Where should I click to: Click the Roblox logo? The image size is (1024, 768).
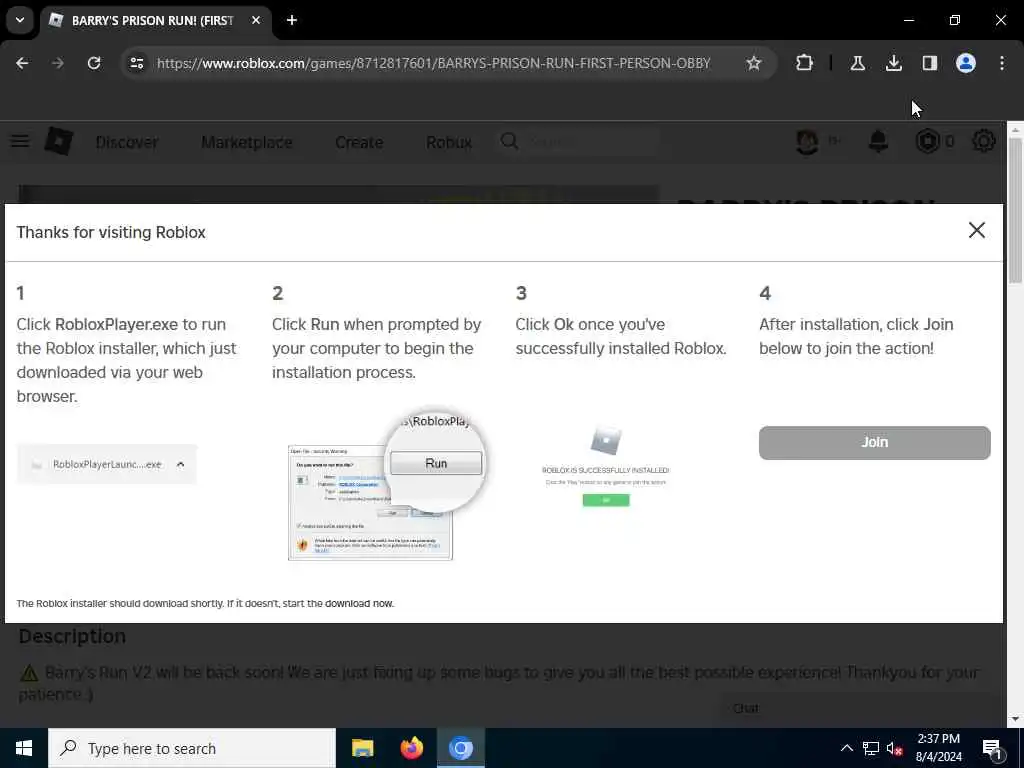click(x=59, y=141)
